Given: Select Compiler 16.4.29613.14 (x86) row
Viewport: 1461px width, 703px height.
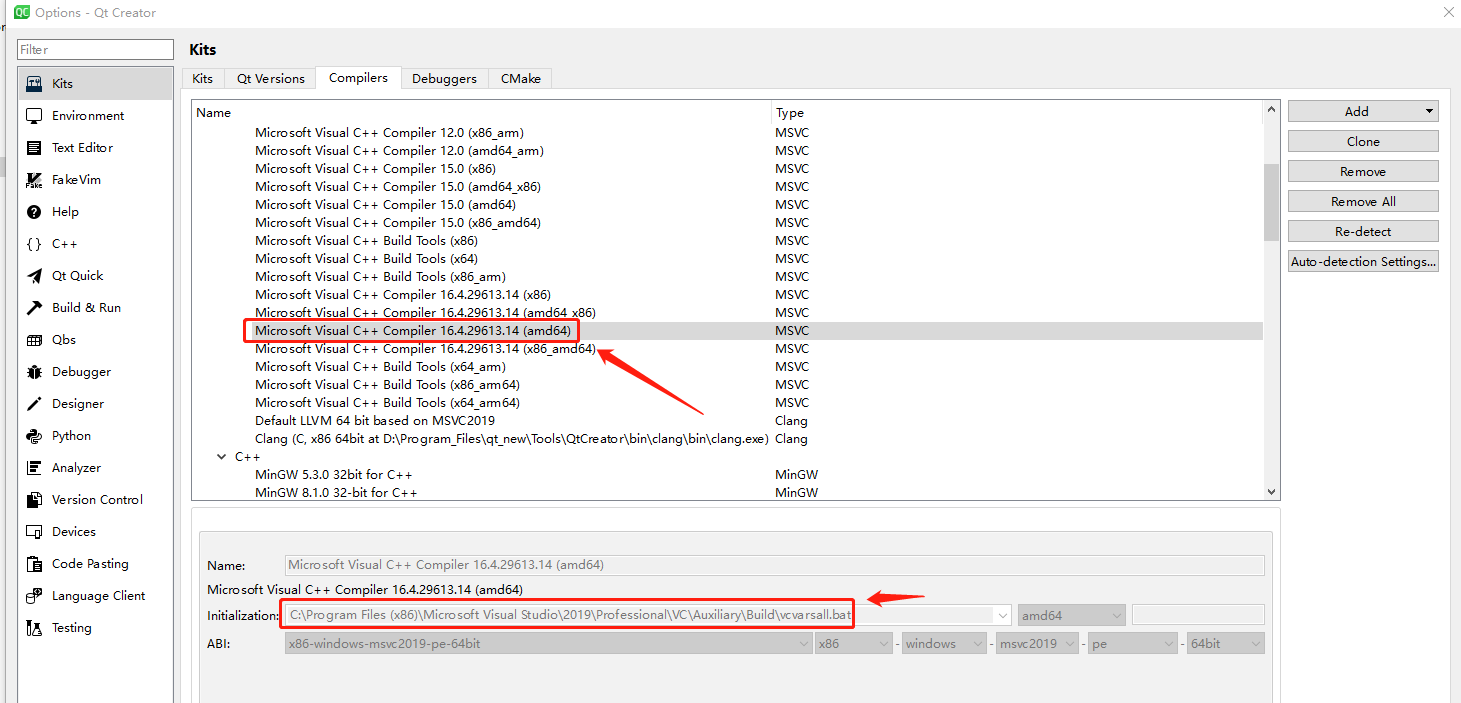Looking at the screenshot, I should pyautogui.click(x=727, y=295).
